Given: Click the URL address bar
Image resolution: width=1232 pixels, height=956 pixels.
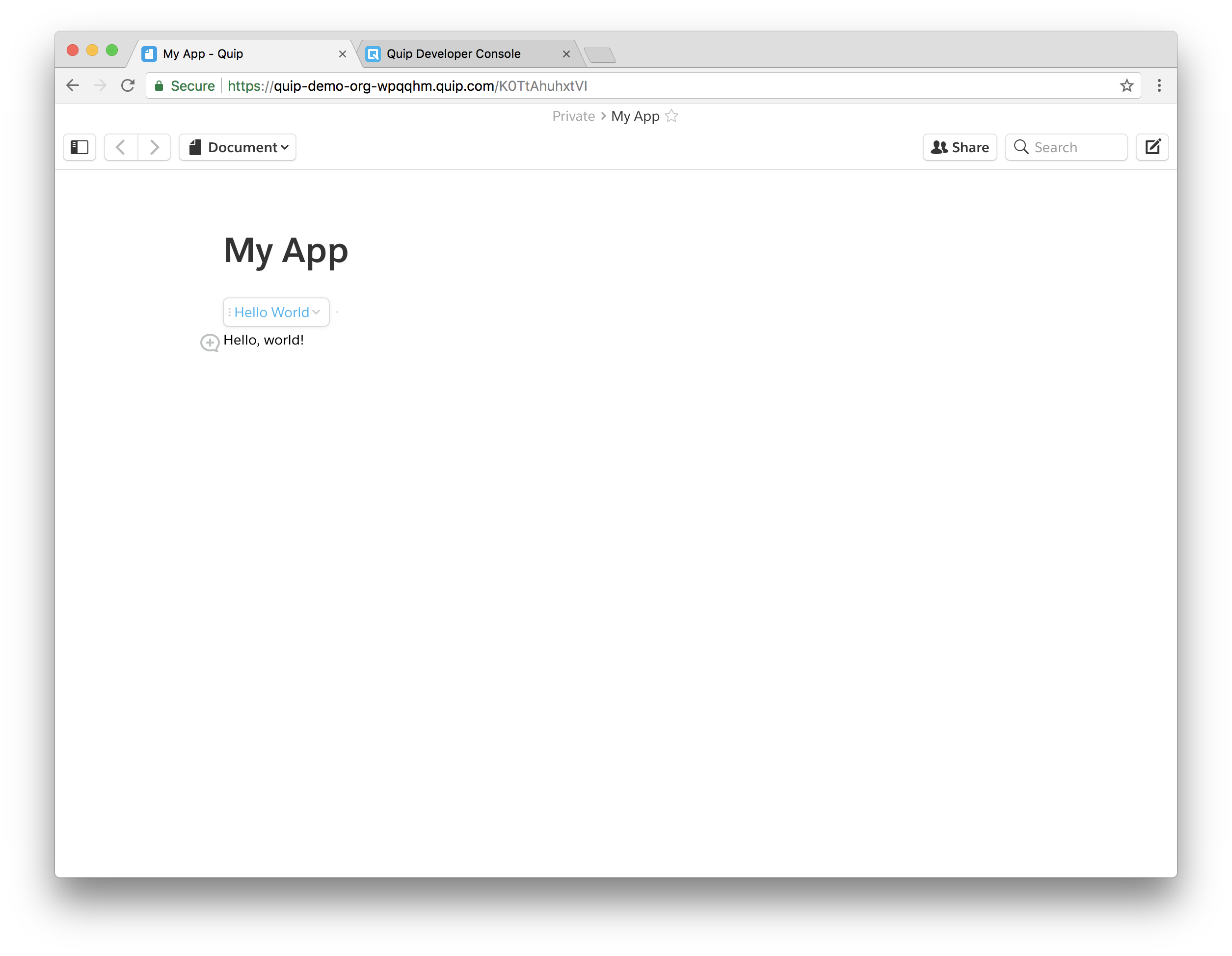Looking at the screenshot, I should coord(643,86).
